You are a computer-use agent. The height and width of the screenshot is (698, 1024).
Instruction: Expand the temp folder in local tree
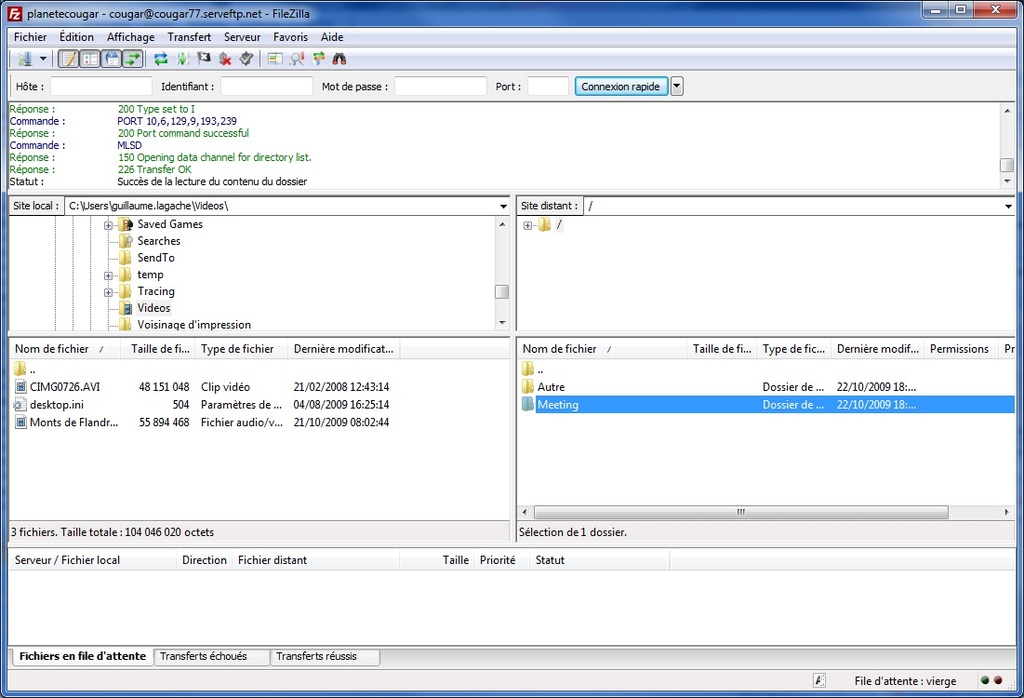(108, 275)
